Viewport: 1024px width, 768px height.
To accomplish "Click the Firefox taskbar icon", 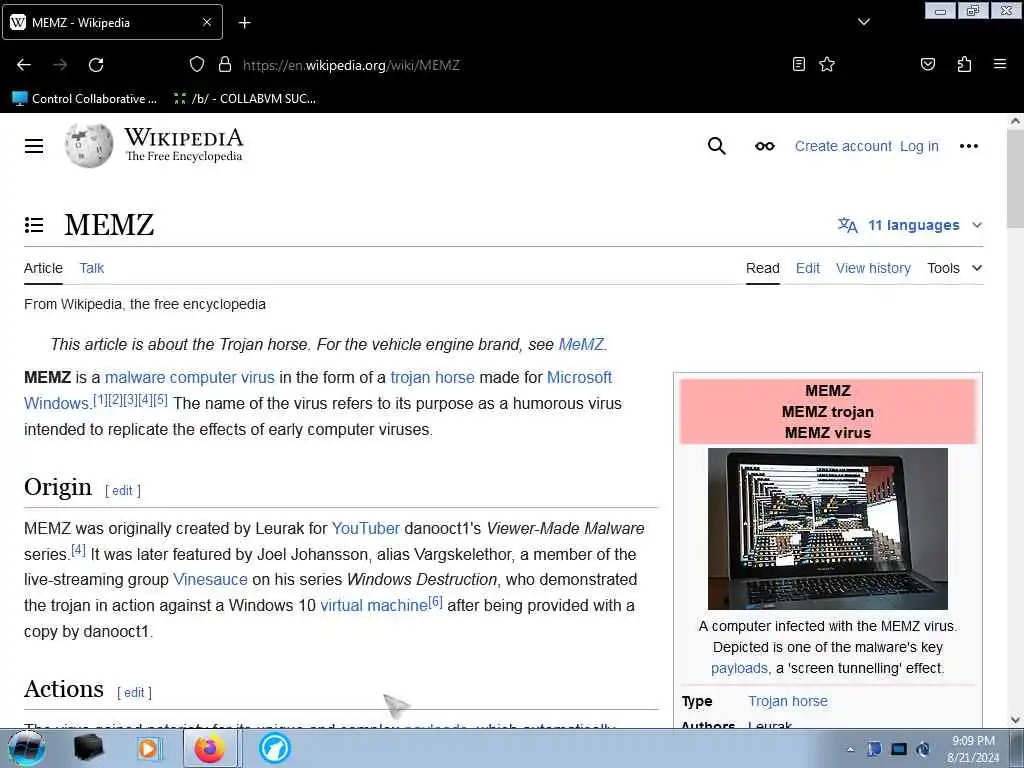I will pos(210,748).
